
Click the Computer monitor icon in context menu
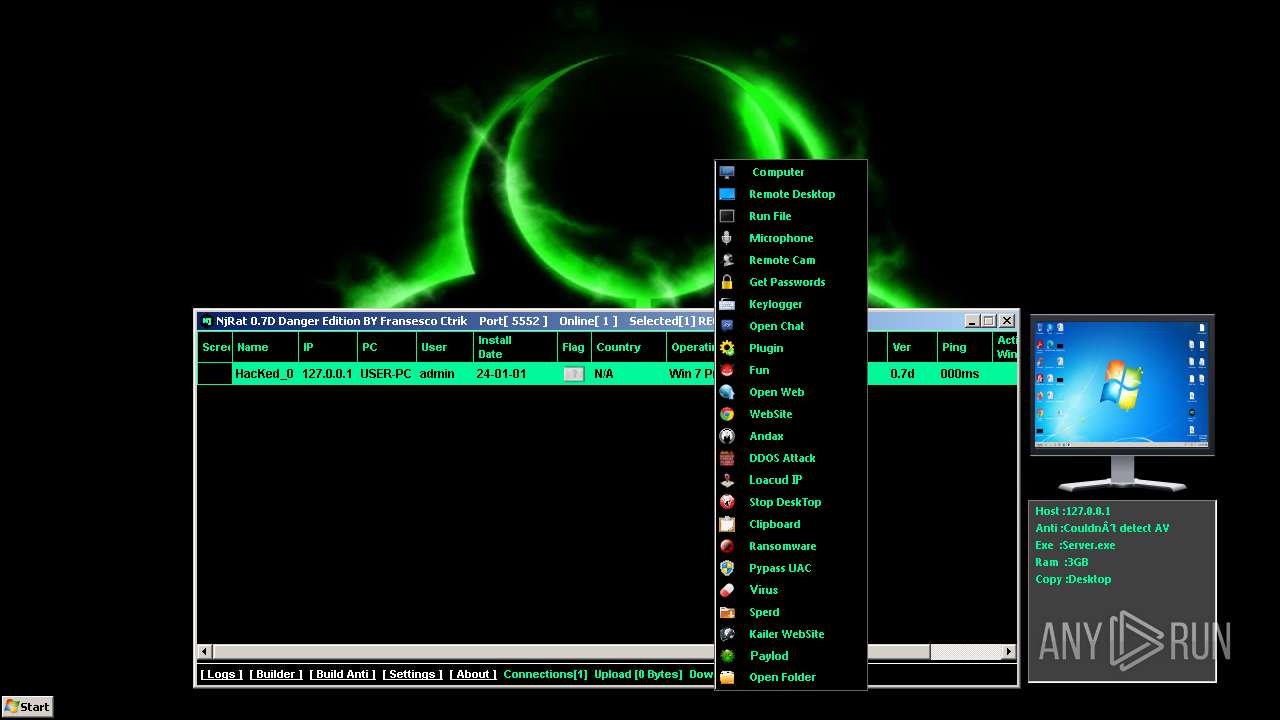point(727,172)
